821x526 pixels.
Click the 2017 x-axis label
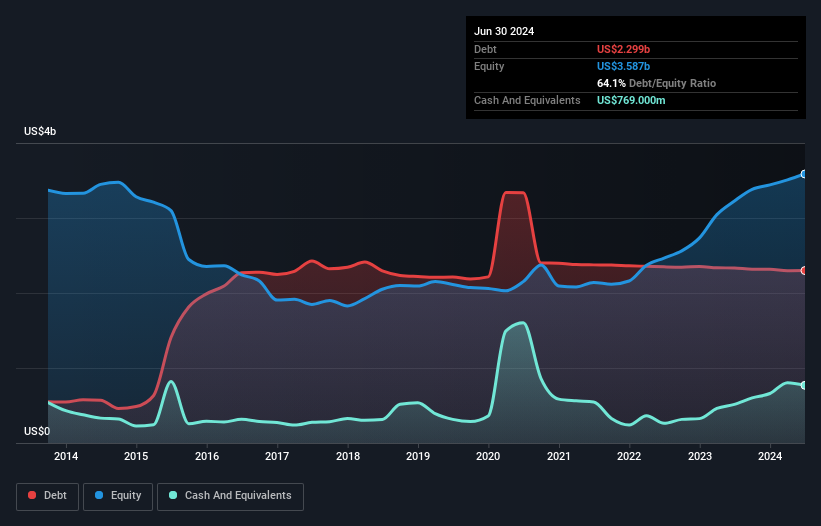277,456
